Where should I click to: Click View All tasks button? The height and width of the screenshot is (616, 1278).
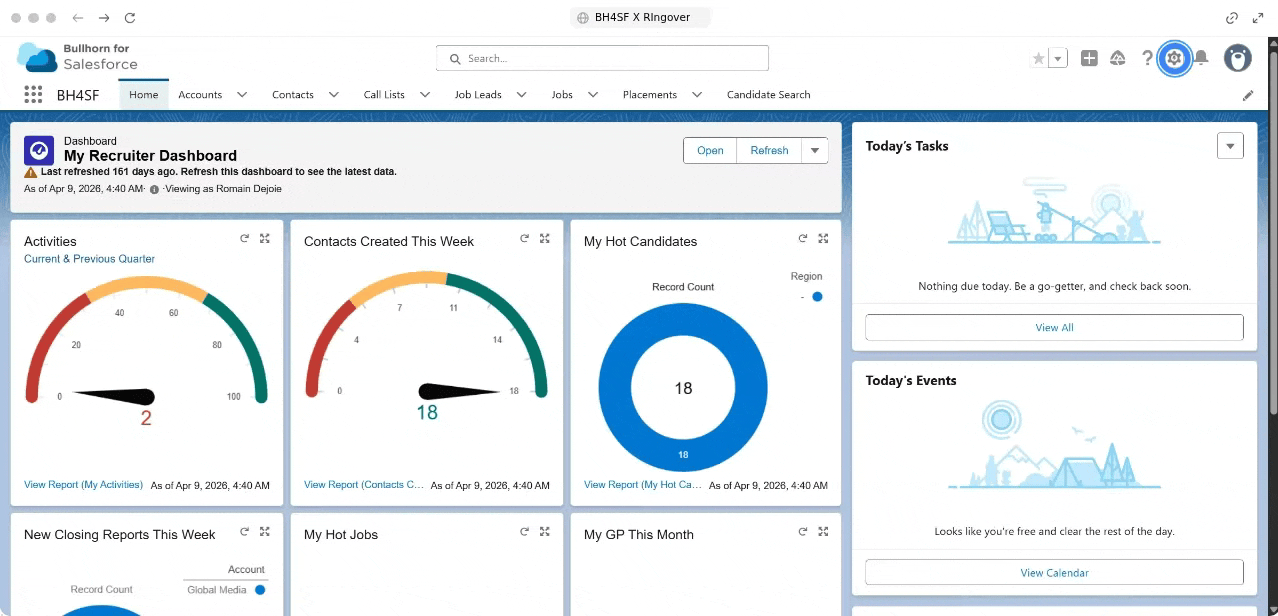1054,327
